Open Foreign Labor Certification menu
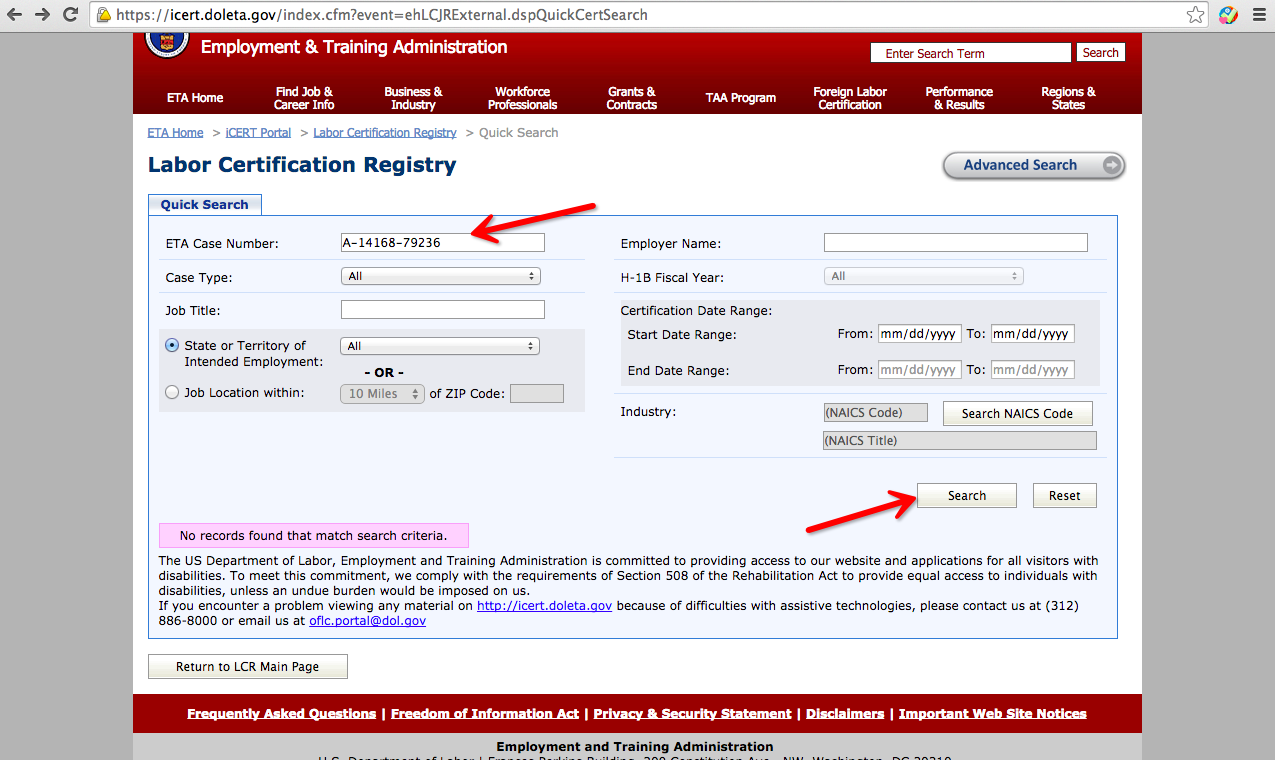The height and width of the screenshot is (760, 1275). coord(850,98)
